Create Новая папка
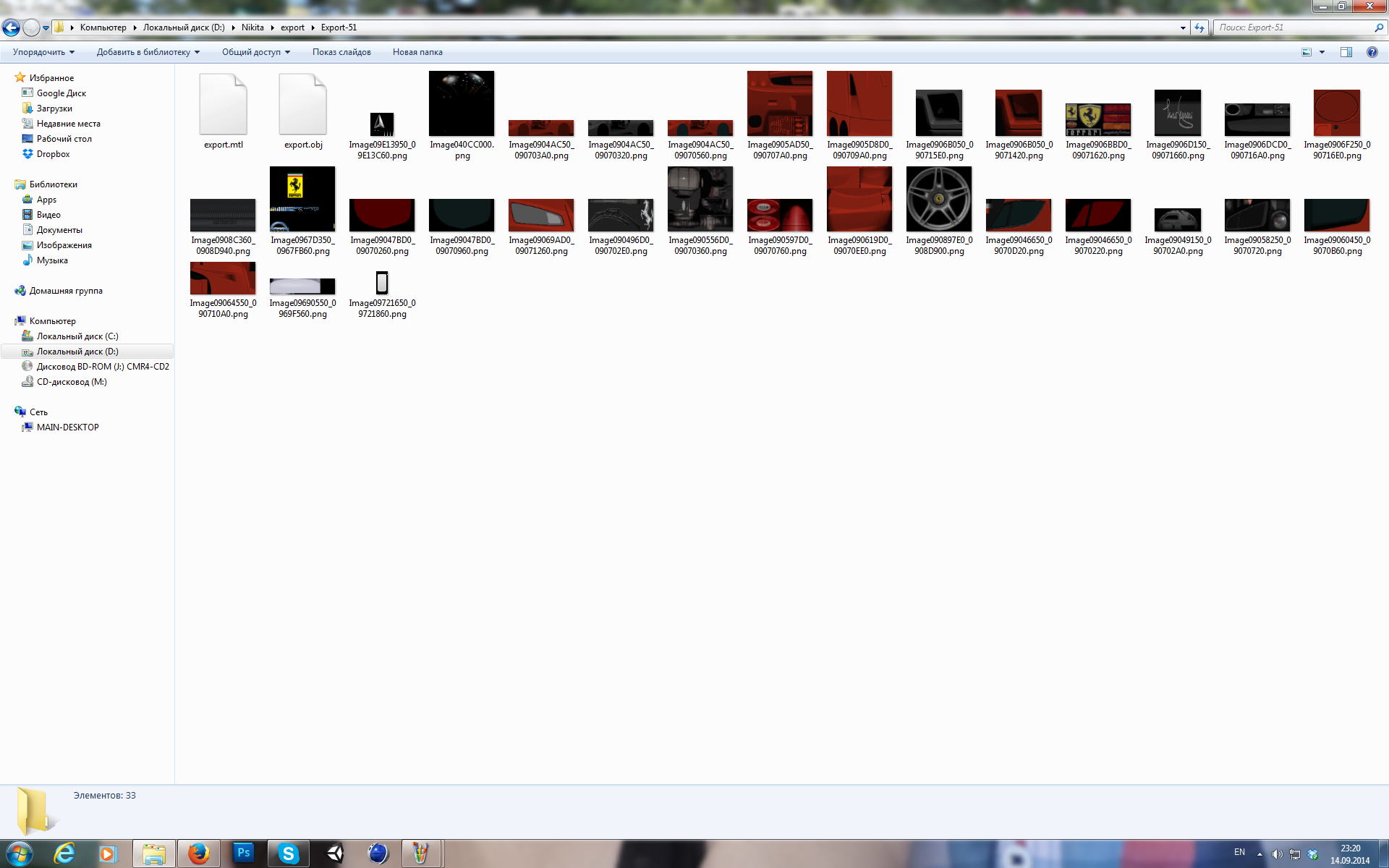 pyautogui.click(x=417, y=52)
